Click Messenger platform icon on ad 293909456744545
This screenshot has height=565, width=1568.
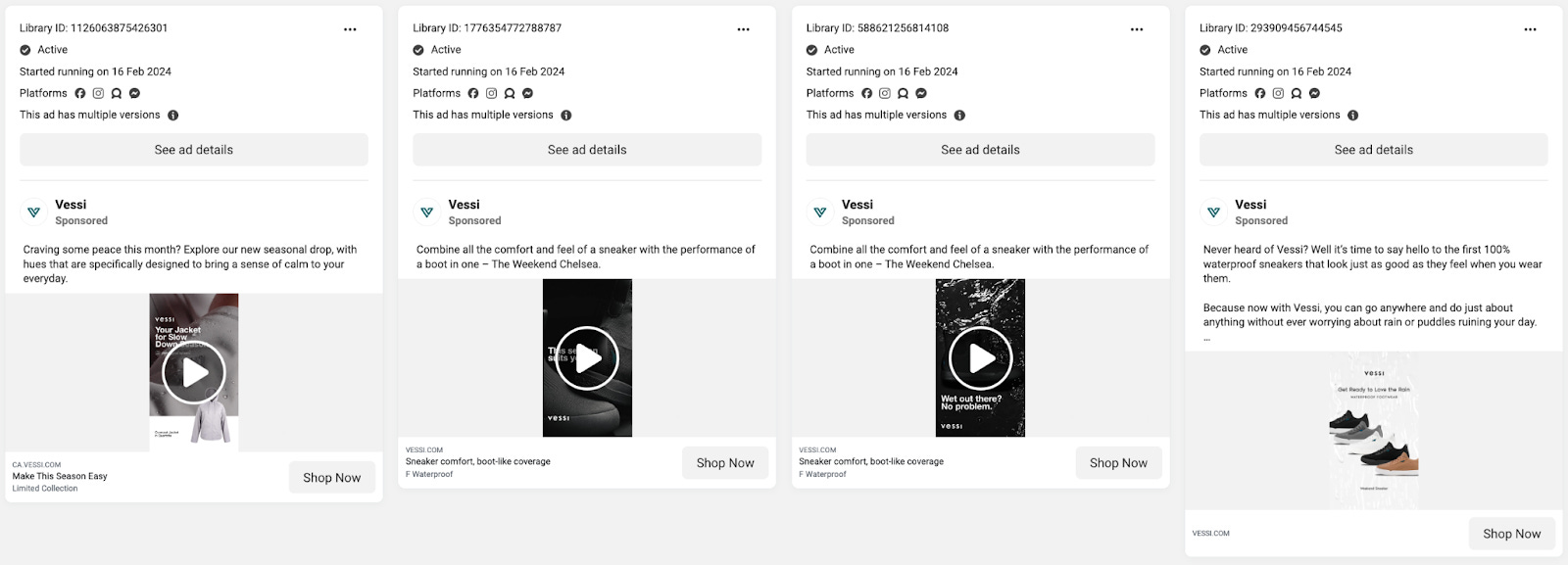point(1314,93)
